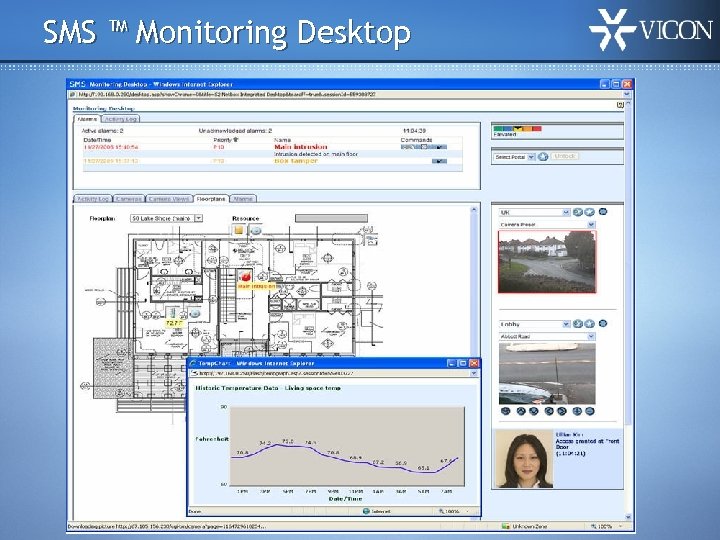Viewport: 720px width, 540px height.
Task: Click the 72.7 temperature reading on floorplan
Action: pyautogui.click(x=174, y=323)
